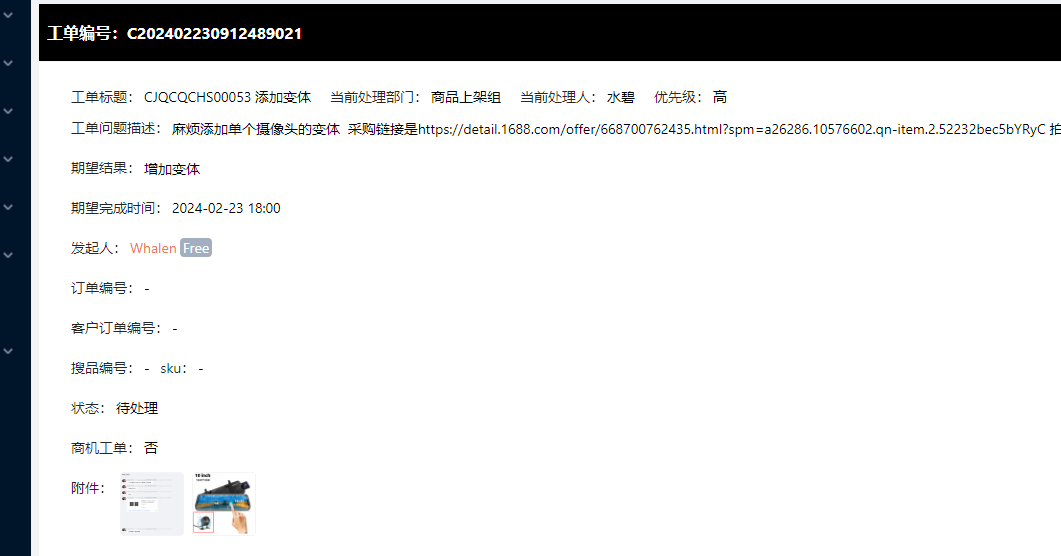Expand the third sidebar chevron from the top
Screen dimensions: 1061x556
pyautogui.click(x=8, y=111)
